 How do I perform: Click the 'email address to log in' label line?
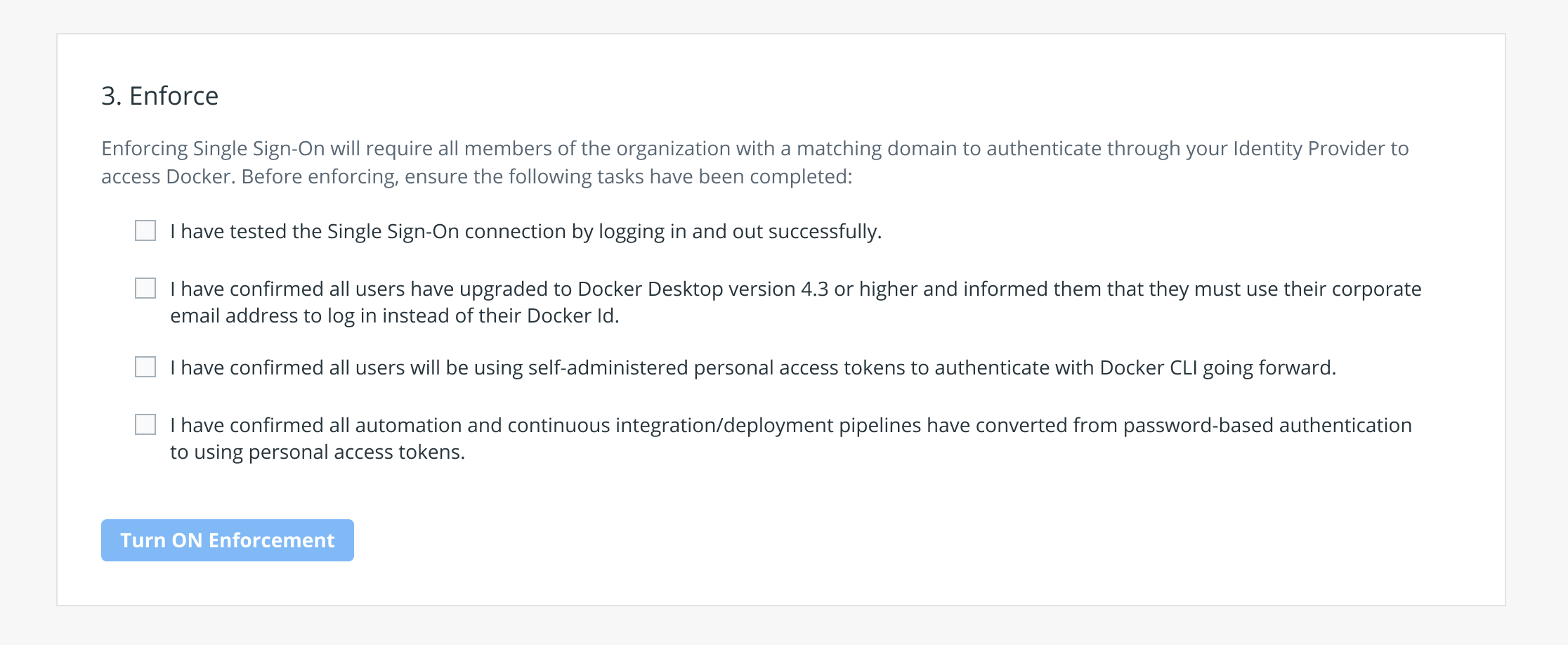[x=394, y=315]
